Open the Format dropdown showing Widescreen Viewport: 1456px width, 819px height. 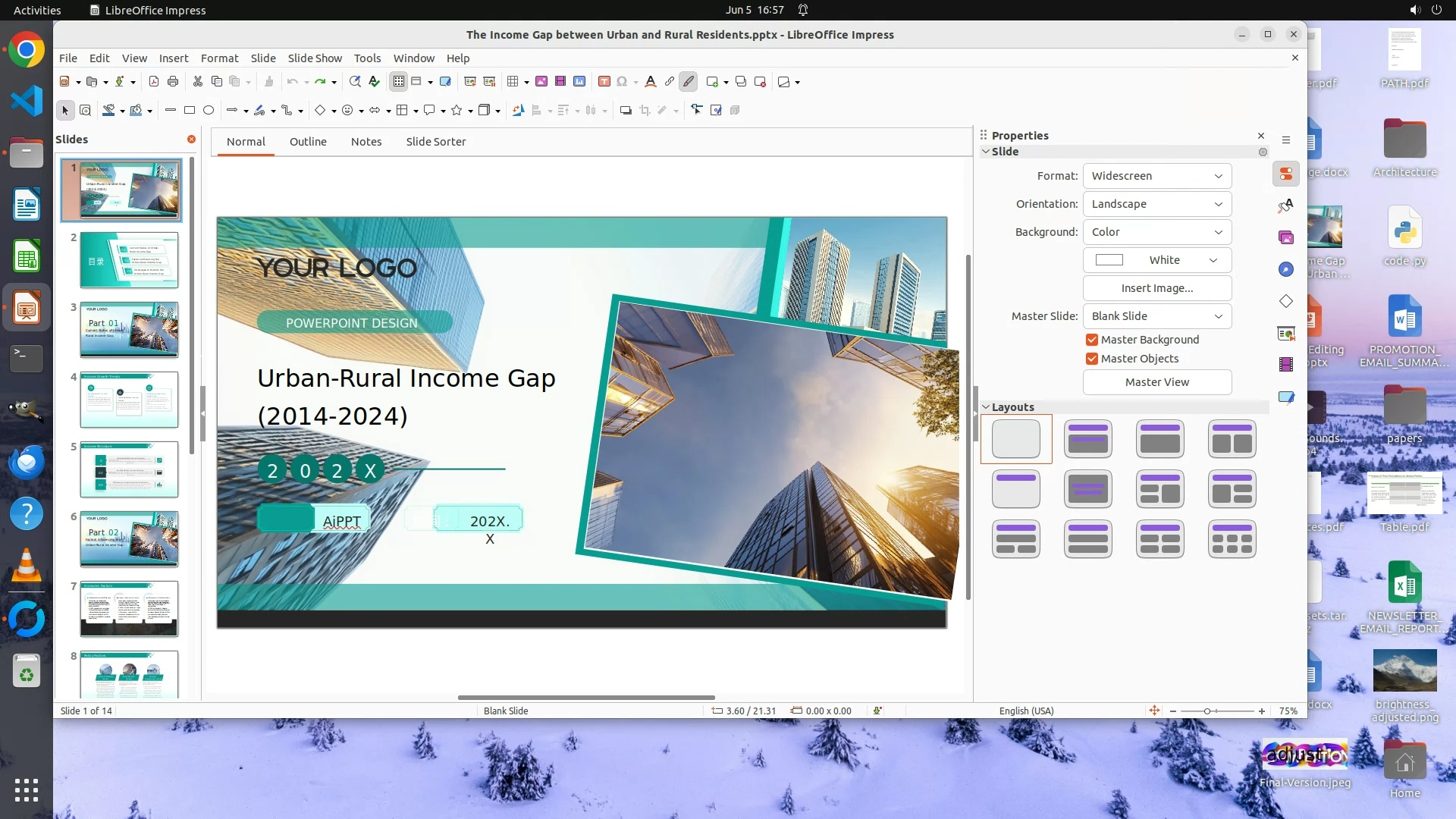click(x=1156, y=176)
